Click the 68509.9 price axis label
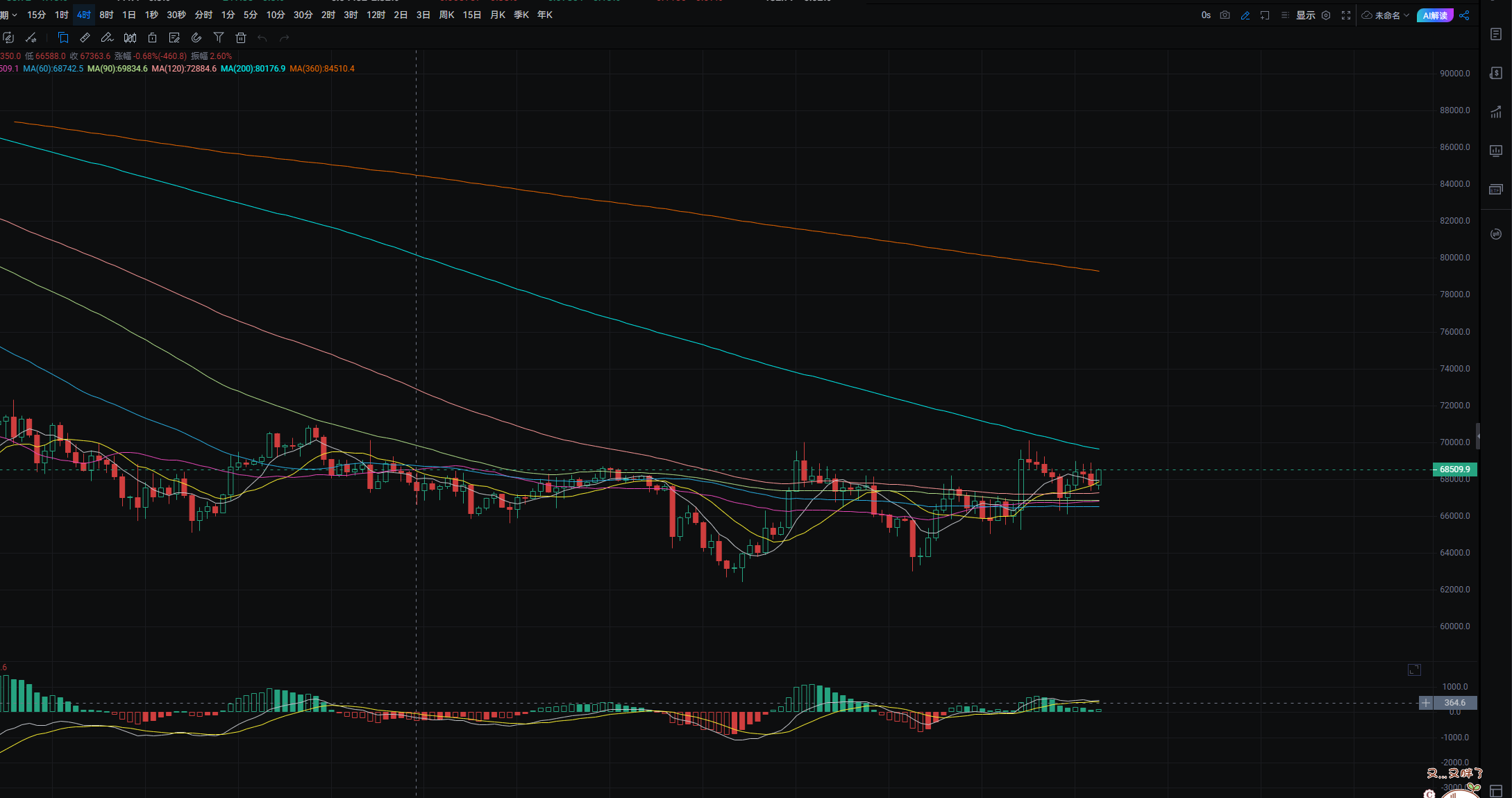The height and width of the screenshot is (798, 1512). pos(1454,469)
